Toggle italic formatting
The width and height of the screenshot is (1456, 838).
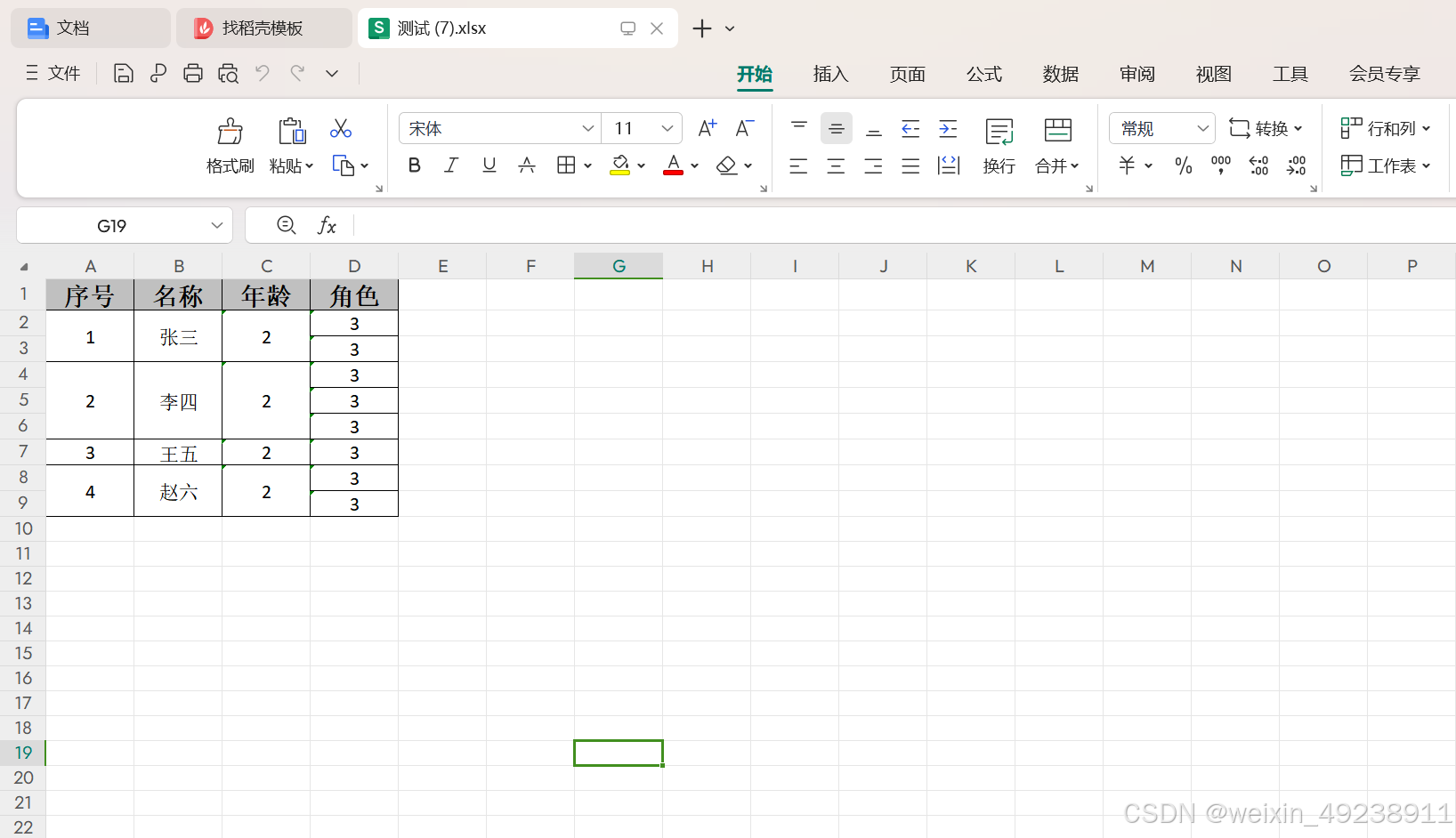[x=451, y=165]
